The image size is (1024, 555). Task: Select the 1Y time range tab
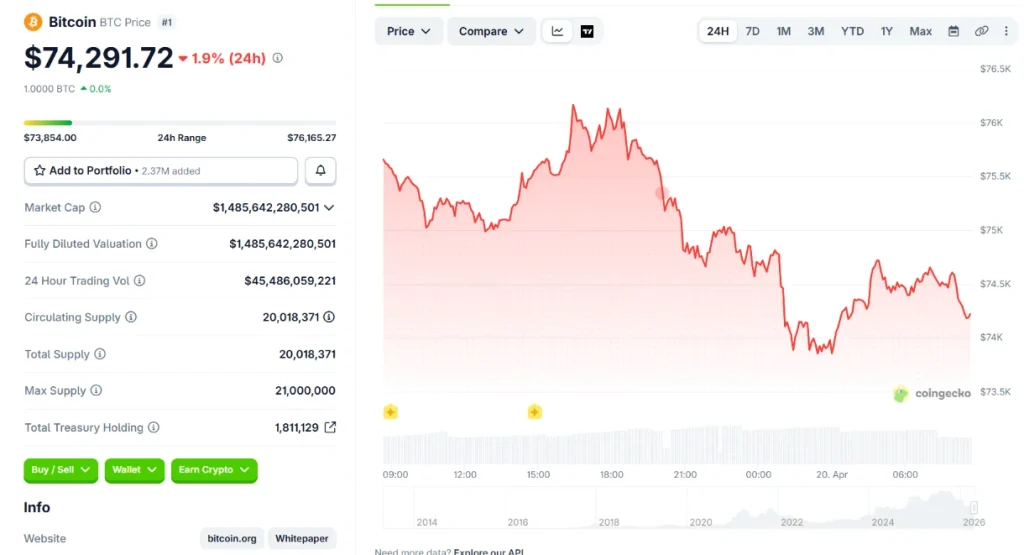[x=886, y=31]
